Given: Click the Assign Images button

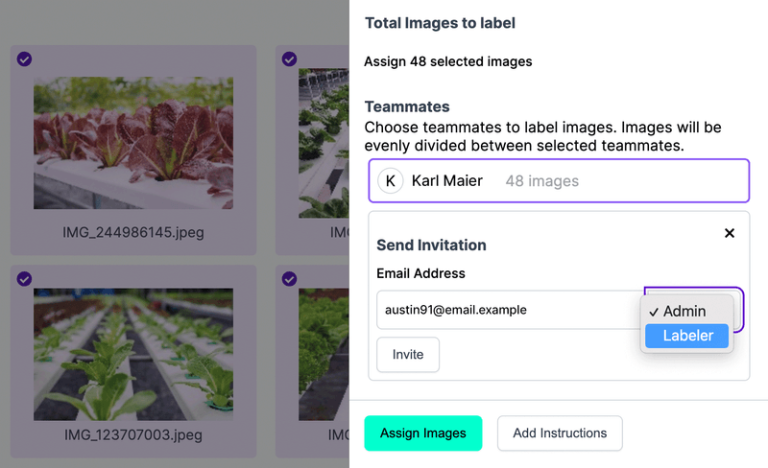Looking at the screenshot, I should click(423, 433).
